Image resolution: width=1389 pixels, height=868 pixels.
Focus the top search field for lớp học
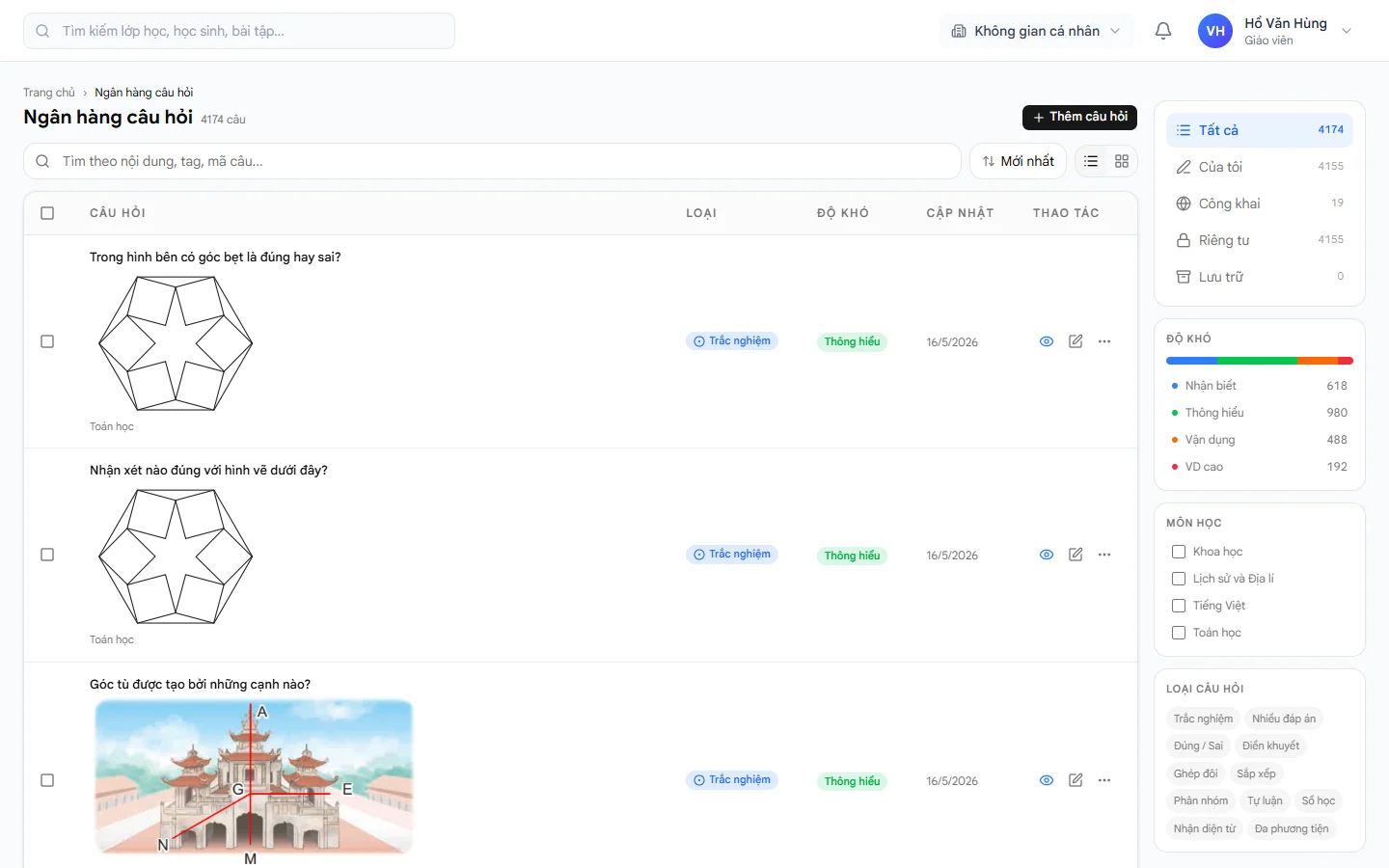(x=239, y=31)
